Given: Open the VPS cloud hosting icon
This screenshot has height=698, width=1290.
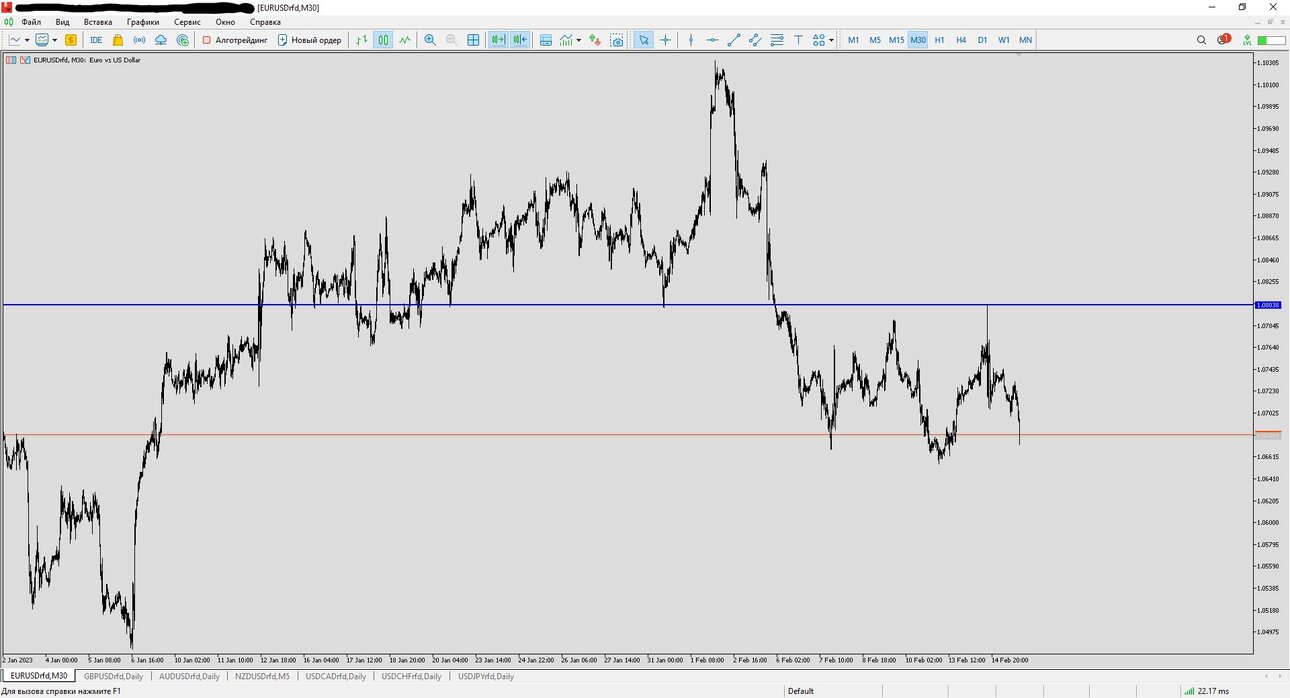Looking at the screenshot, I should [161, 40].
